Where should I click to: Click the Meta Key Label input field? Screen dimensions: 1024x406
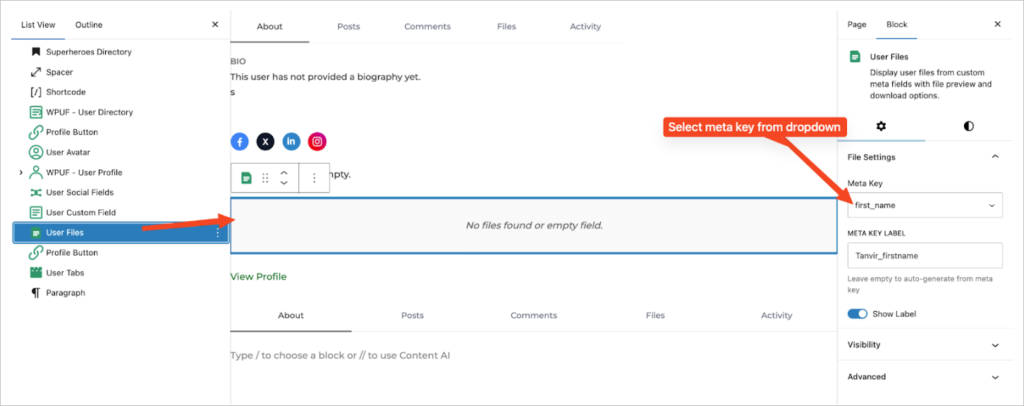point(925,256)
